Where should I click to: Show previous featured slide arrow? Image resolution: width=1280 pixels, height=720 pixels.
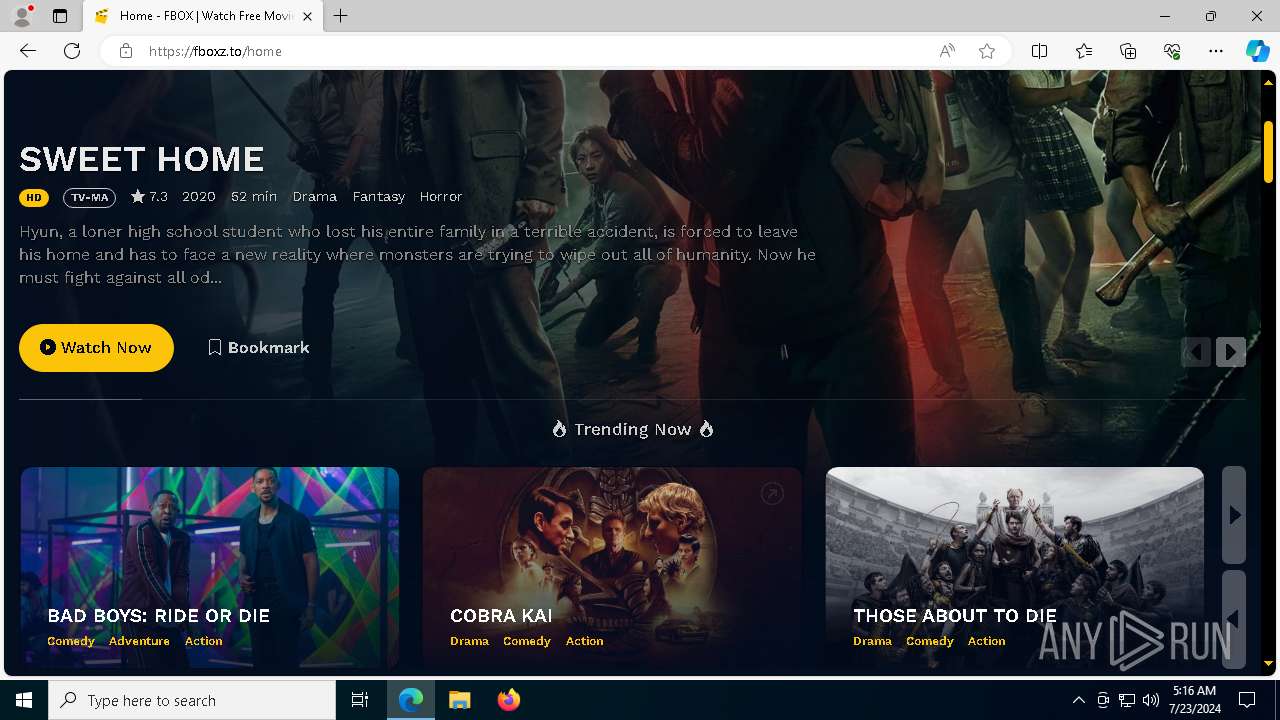point(1196,352)
